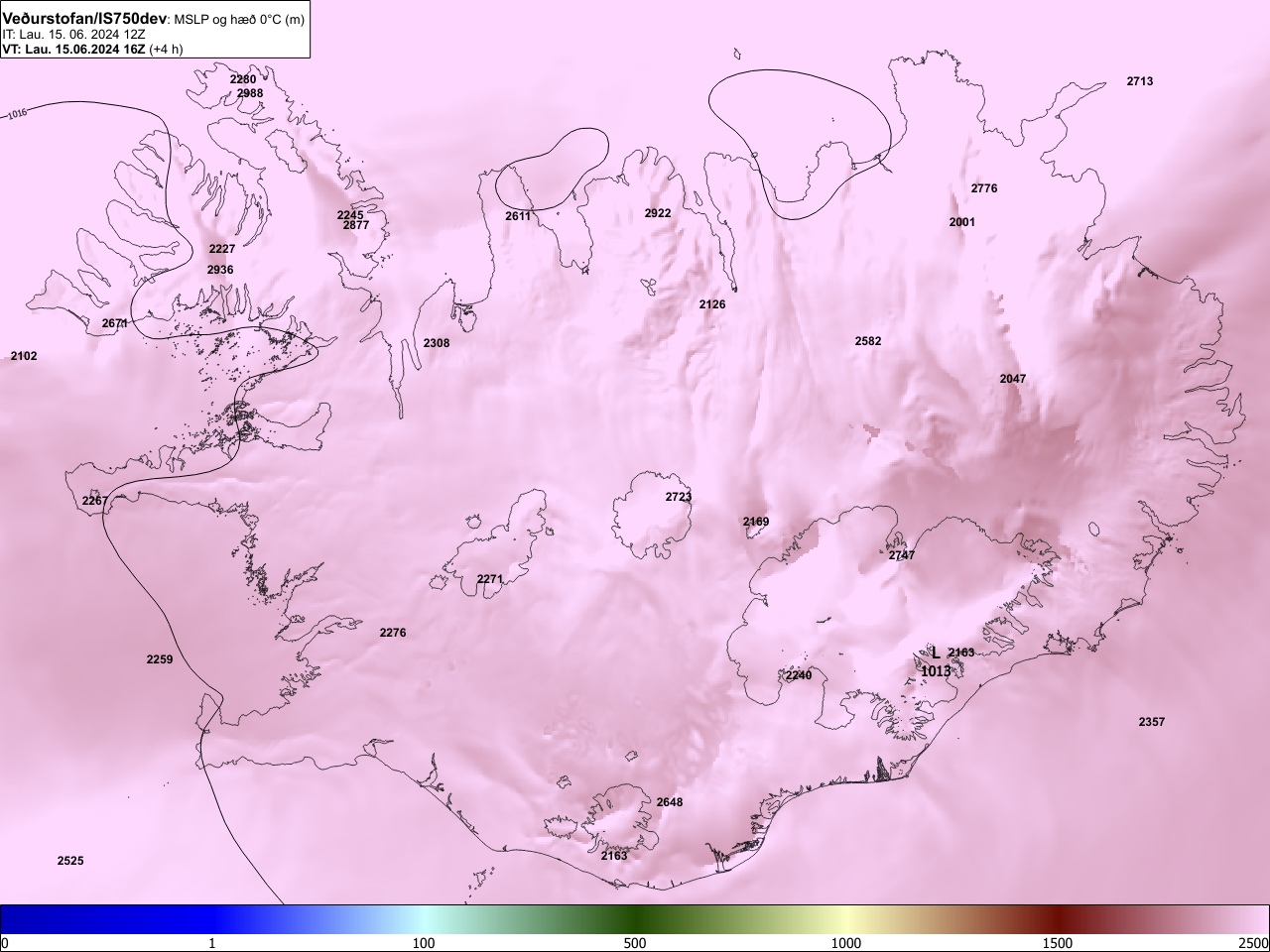
Task: Click the 2357 value over the sea
Action: 1152,722
